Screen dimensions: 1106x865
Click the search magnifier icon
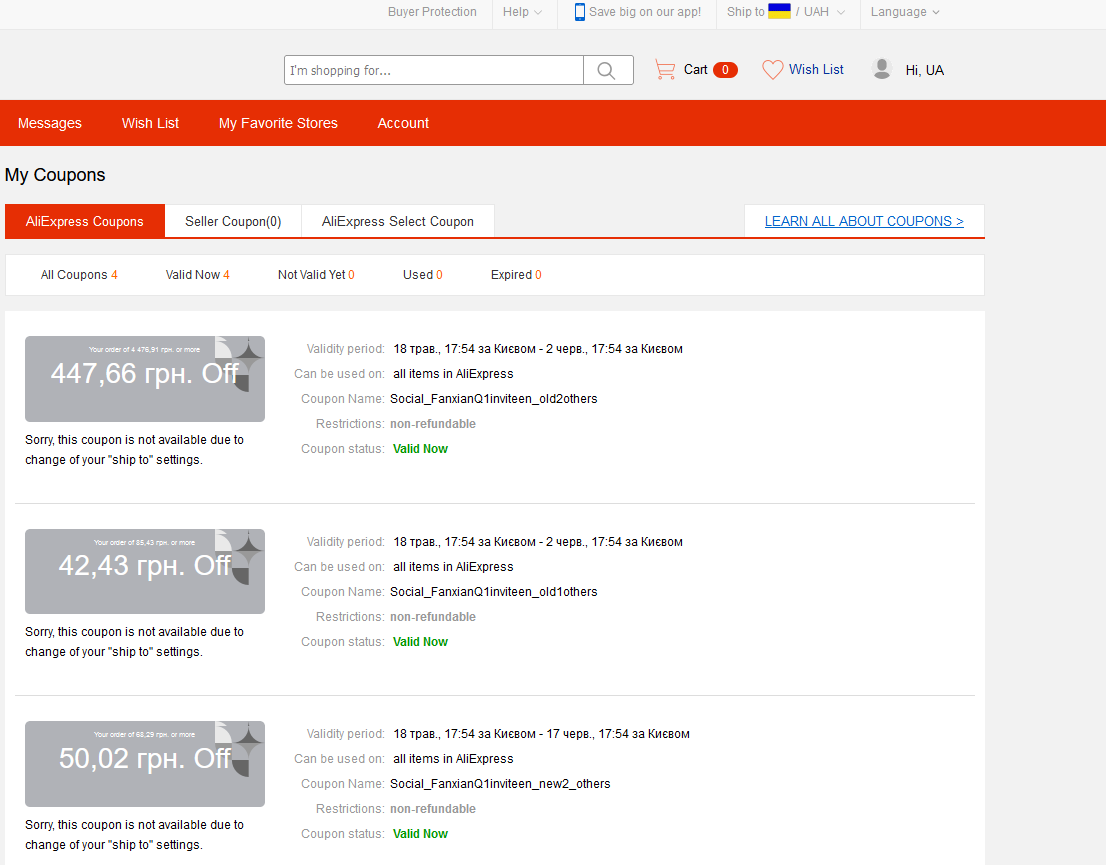tap(606, 70)
